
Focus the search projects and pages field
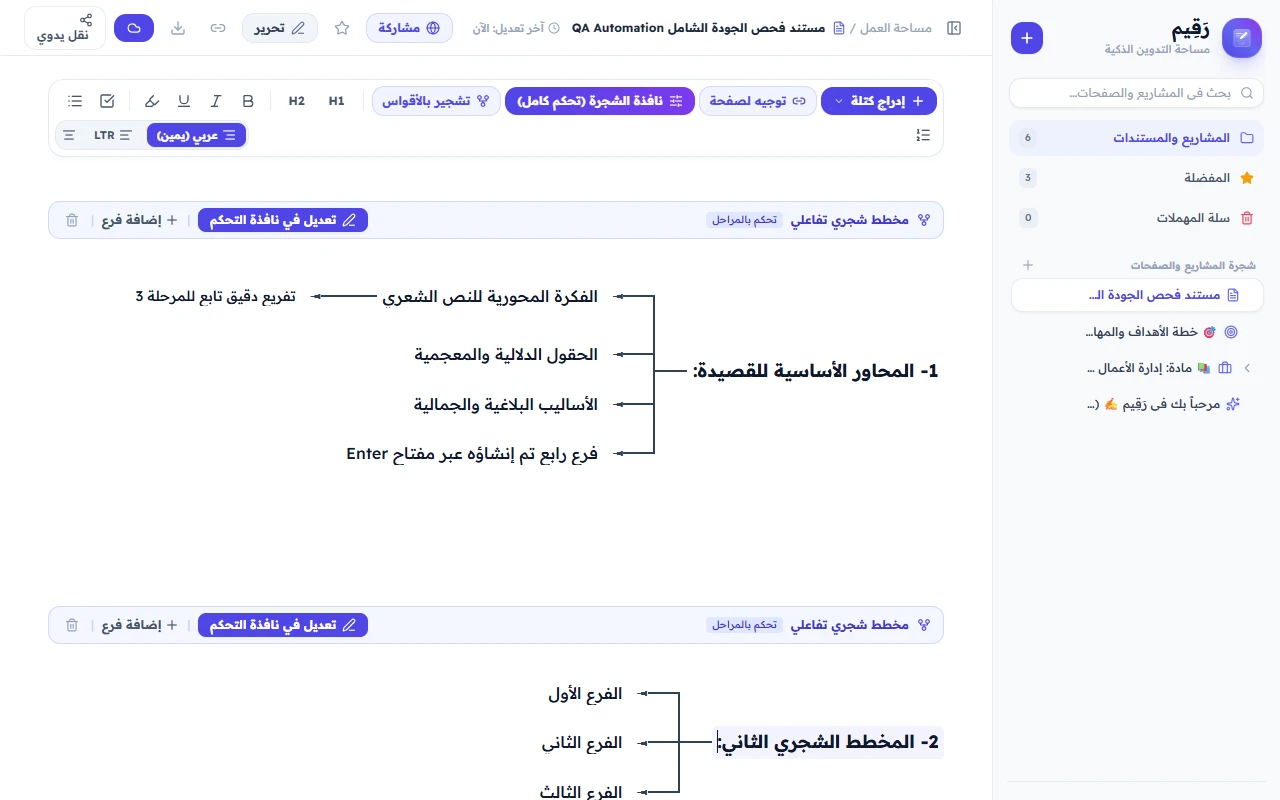[1136, 93]
